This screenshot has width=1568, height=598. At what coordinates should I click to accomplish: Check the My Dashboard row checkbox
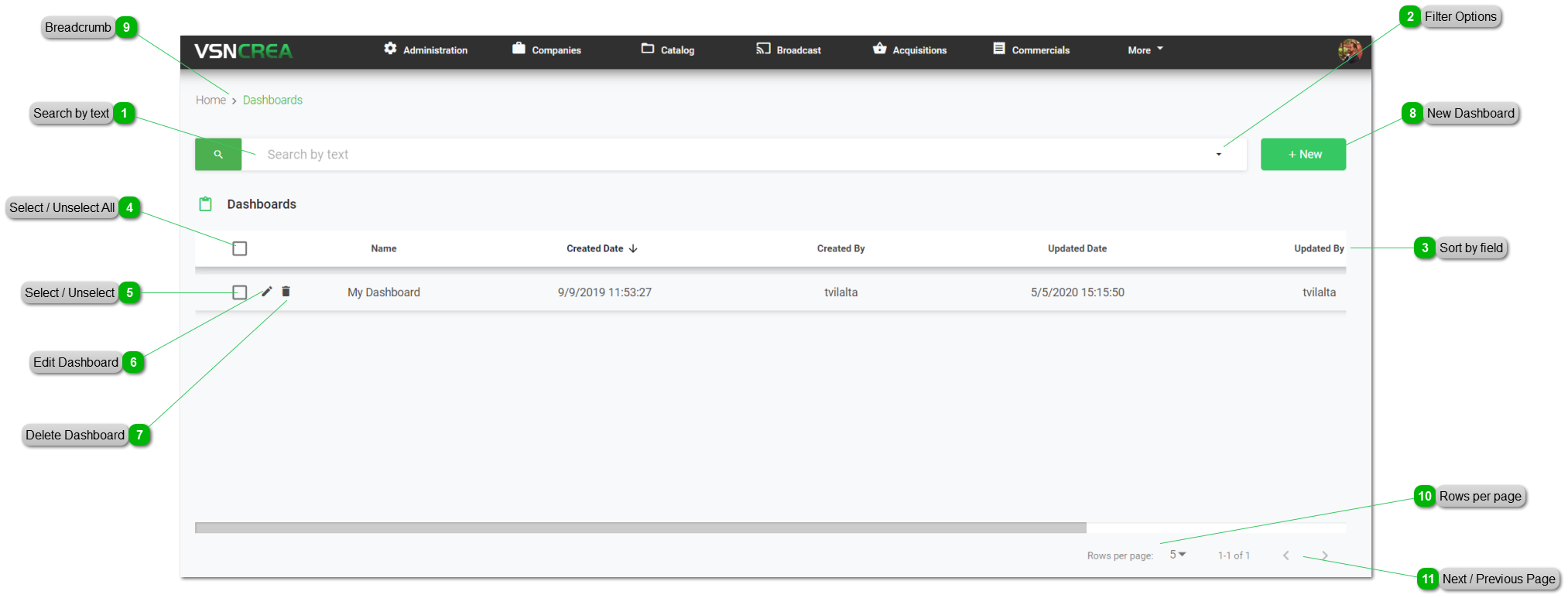tap(240, 292)
